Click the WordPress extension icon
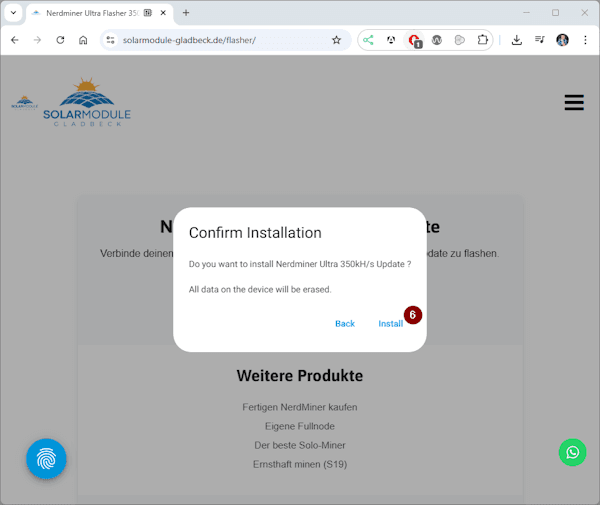The height and width of the screenshot is (505, 600). (437, 40)
